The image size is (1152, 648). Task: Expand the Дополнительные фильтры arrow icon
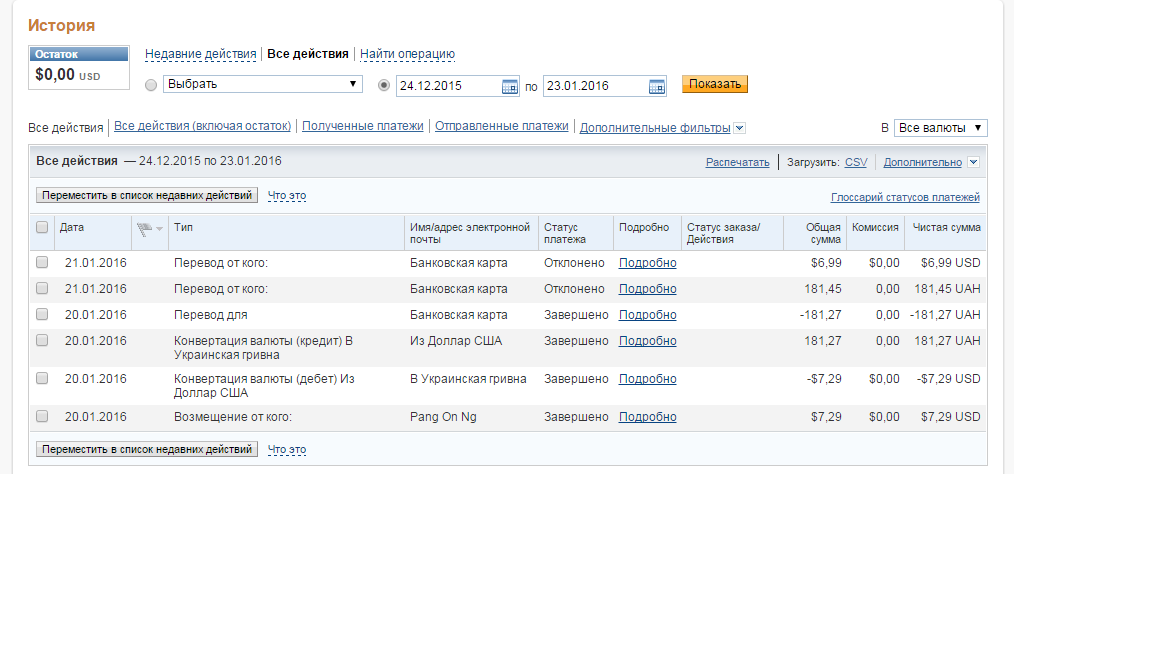click(x=739, y=128)
